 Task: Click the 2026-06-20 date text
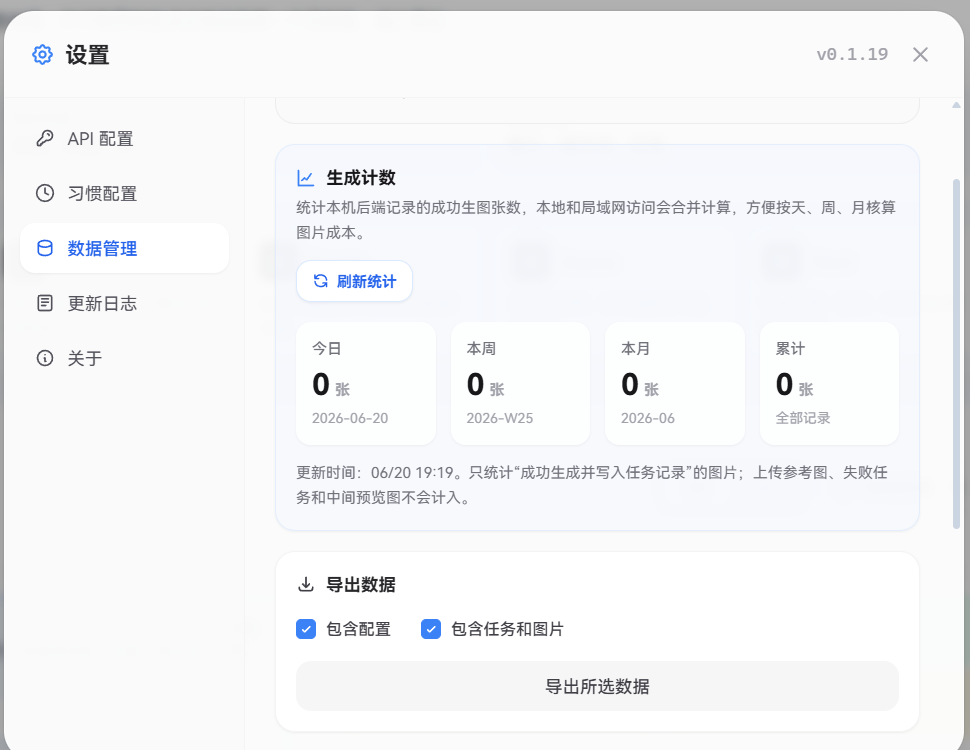point(350,418)
